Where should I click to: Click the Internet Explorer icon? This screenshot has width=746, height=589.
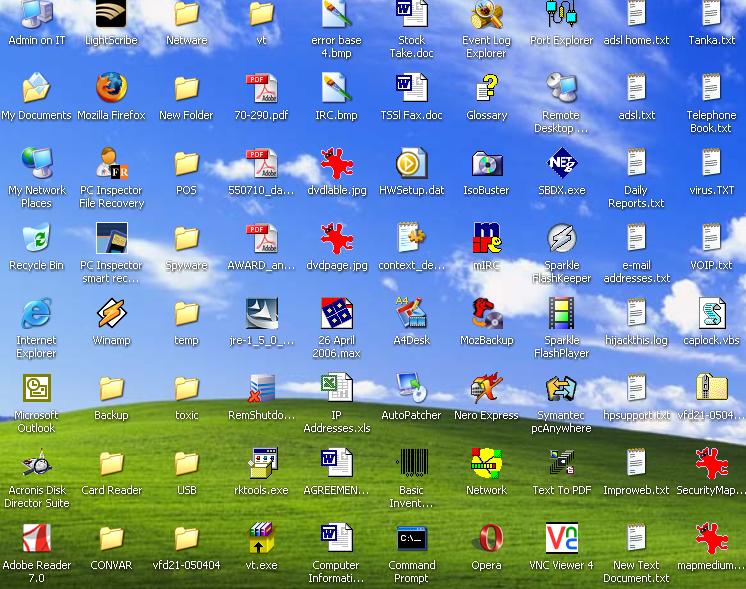[x=36, y=314]
